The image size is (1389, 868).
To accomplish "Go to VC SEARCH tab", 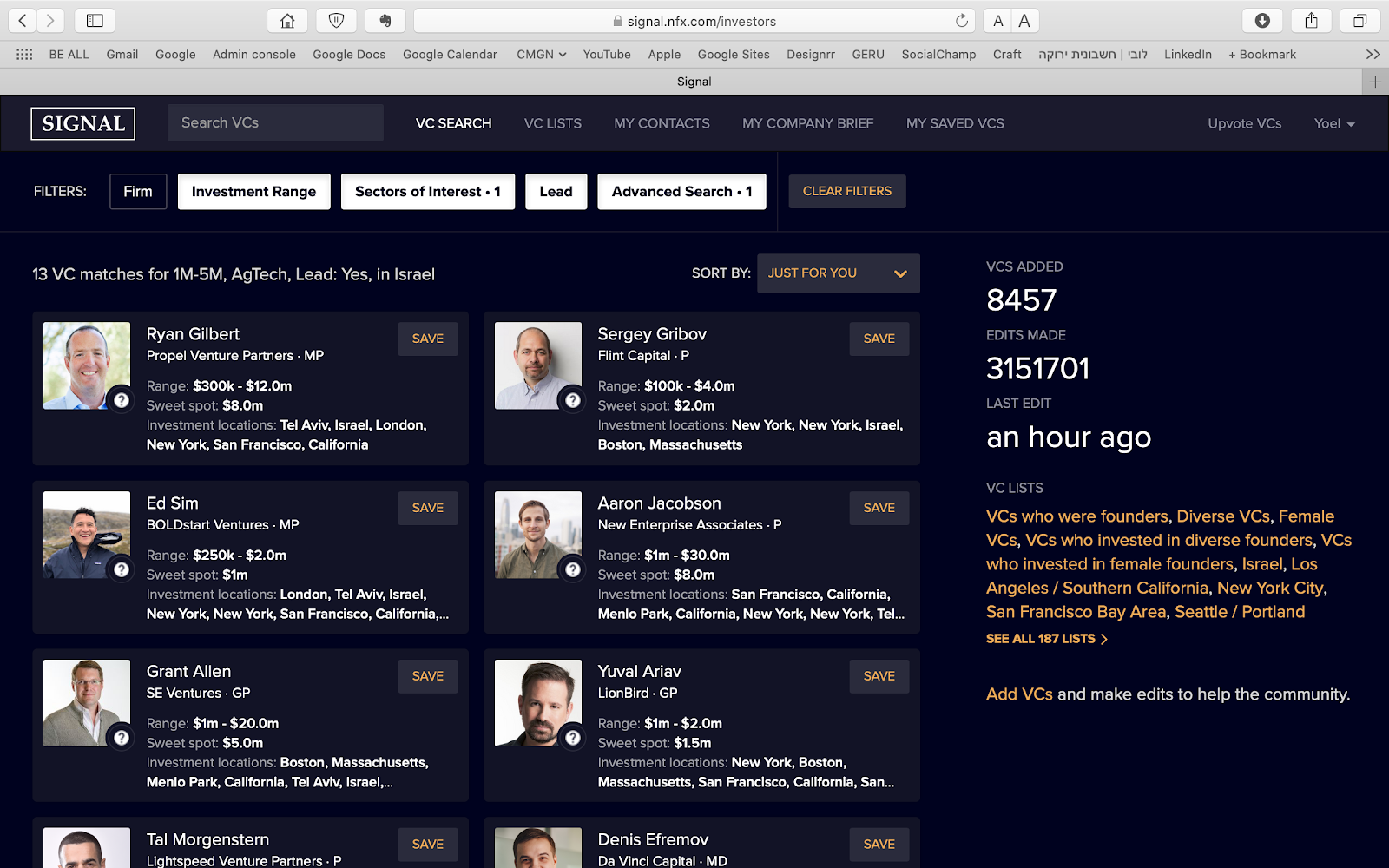I will [x=453, y=123].
